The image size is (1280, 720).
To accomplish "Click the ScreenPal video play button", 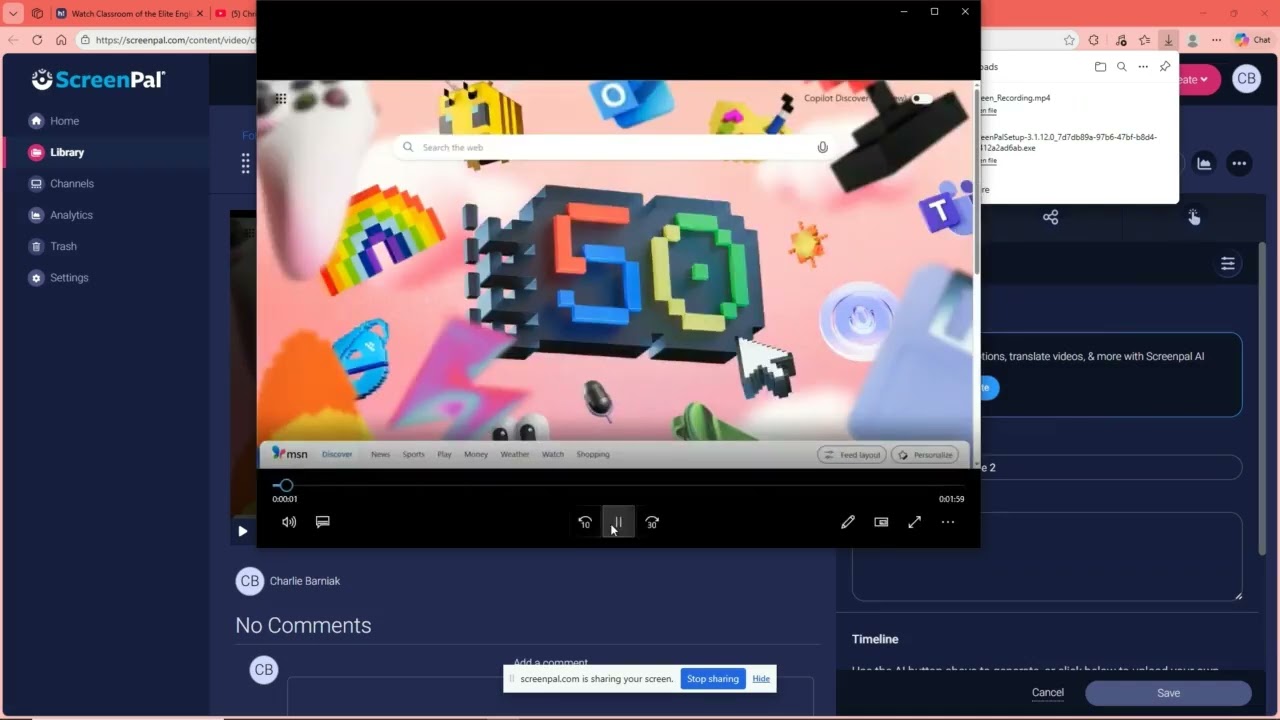I will click(x=242, y=531).
